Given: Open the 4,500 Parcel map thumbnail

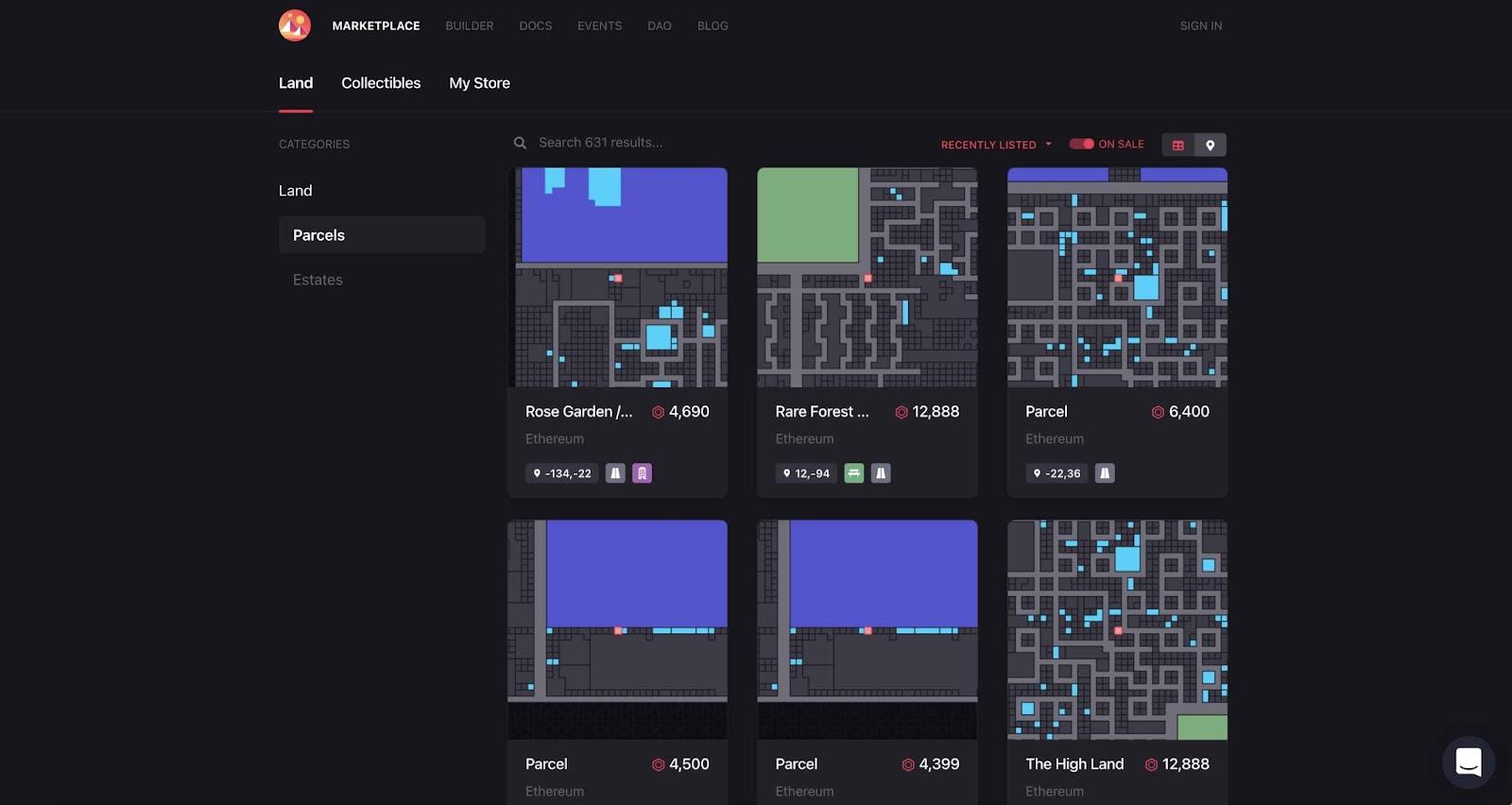Looking at the screenshot, I should click(618, 630).
